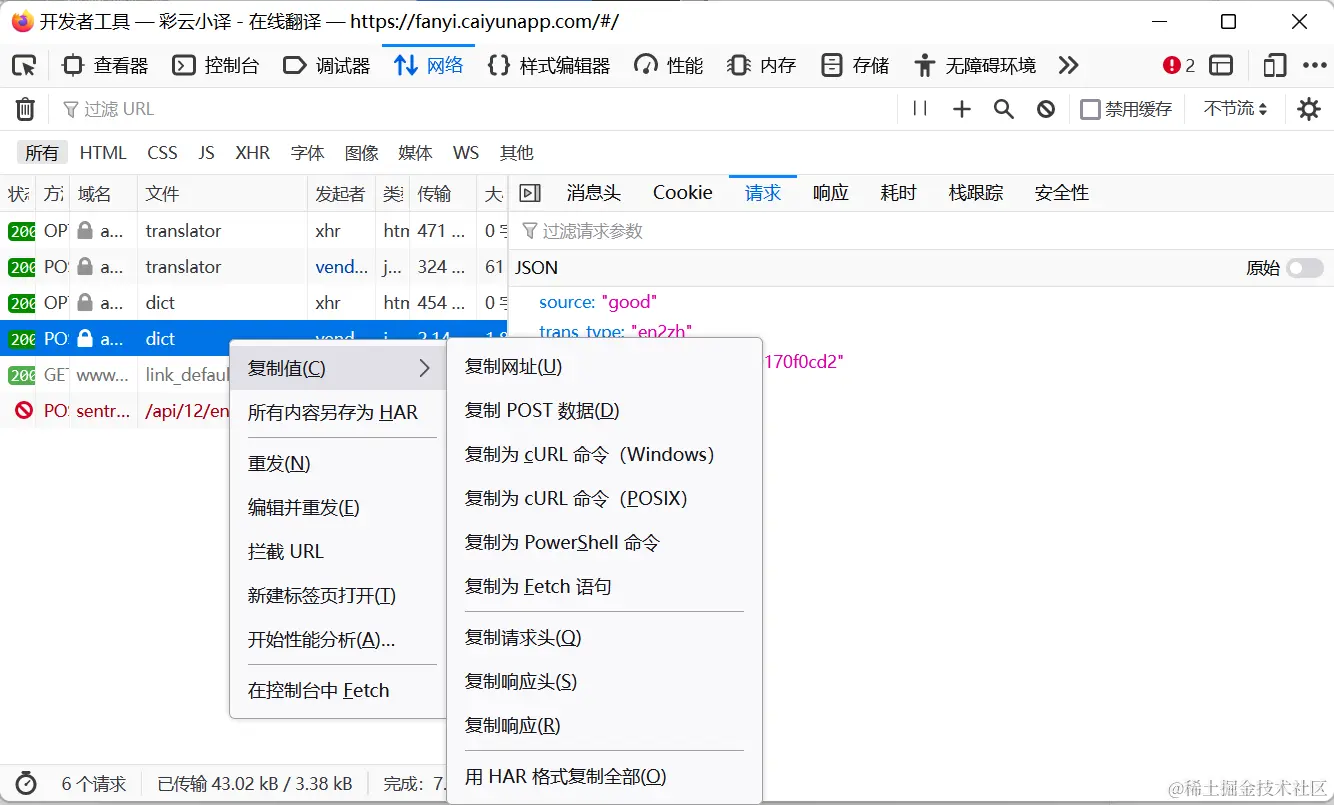The width and height of the screenshot is (1334, 805).
Task: Switch to the 性能 performance panel
Action: click(x=669, y=66)
